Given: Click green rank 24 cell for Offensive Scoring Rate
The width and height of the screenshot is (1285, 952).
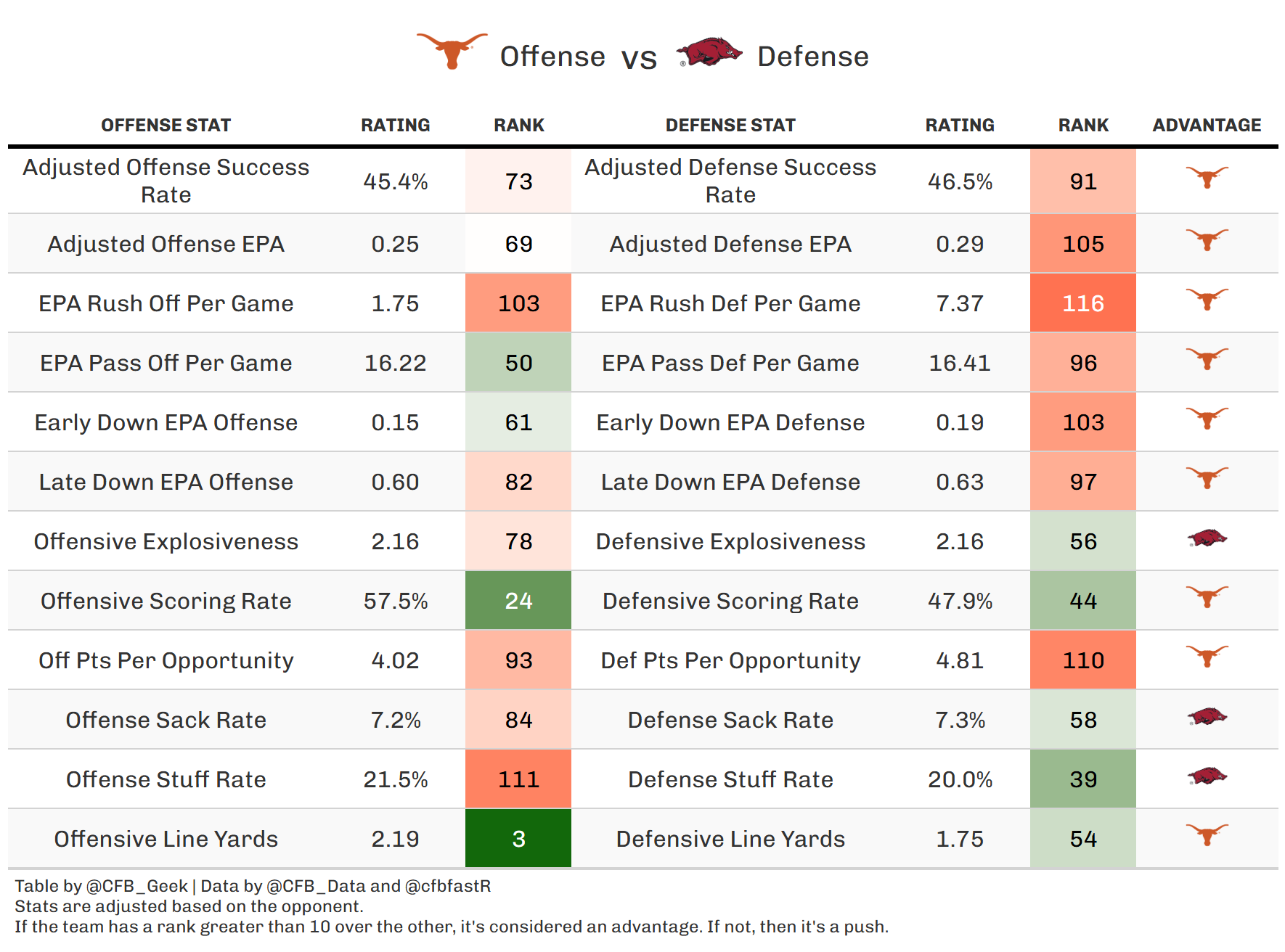Looking at the screenshot, I should (518, 601).
